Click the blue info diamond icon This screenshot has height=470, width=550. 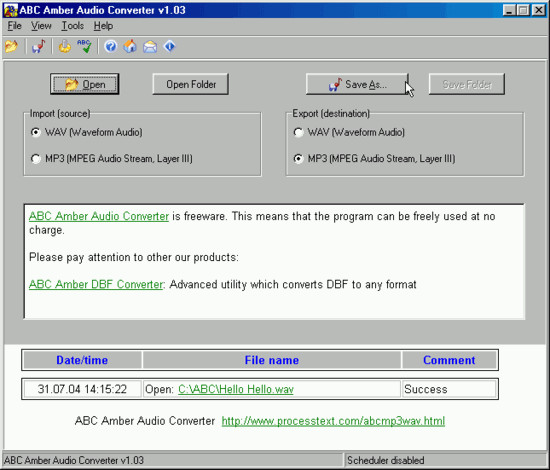[x=170, y=46]
